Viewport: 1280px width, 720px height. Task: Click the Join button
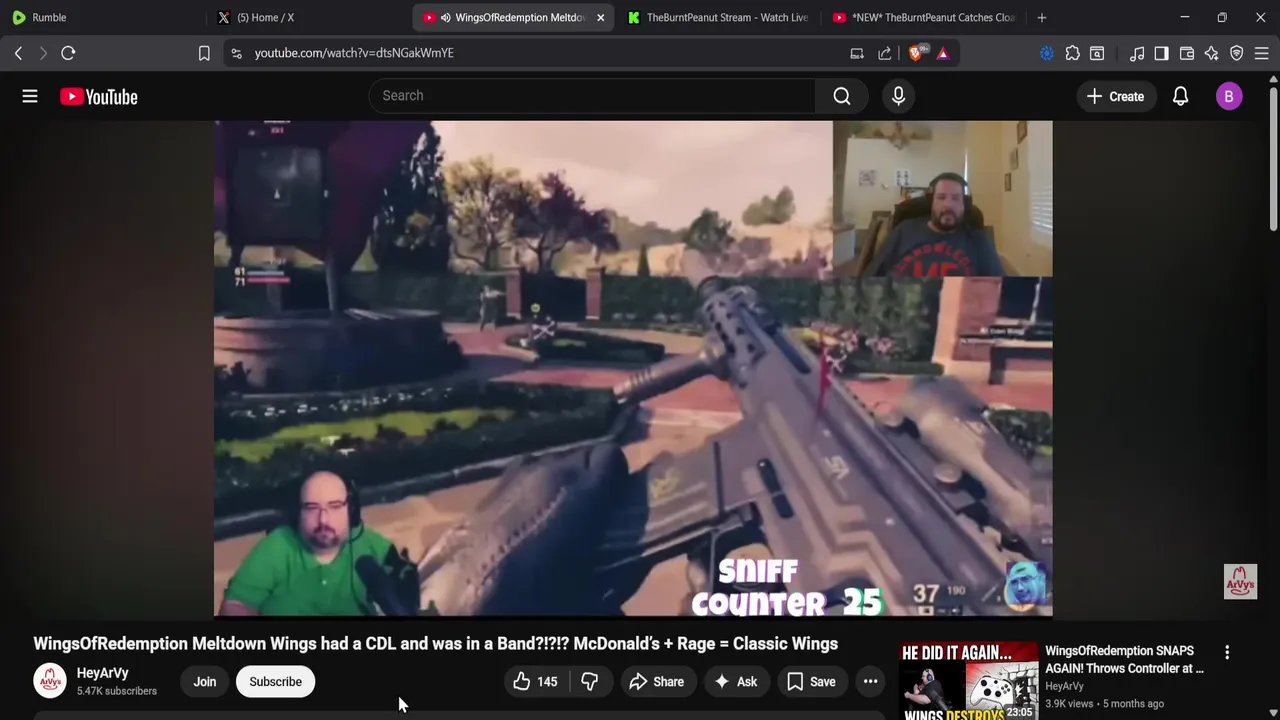[205, 682]
